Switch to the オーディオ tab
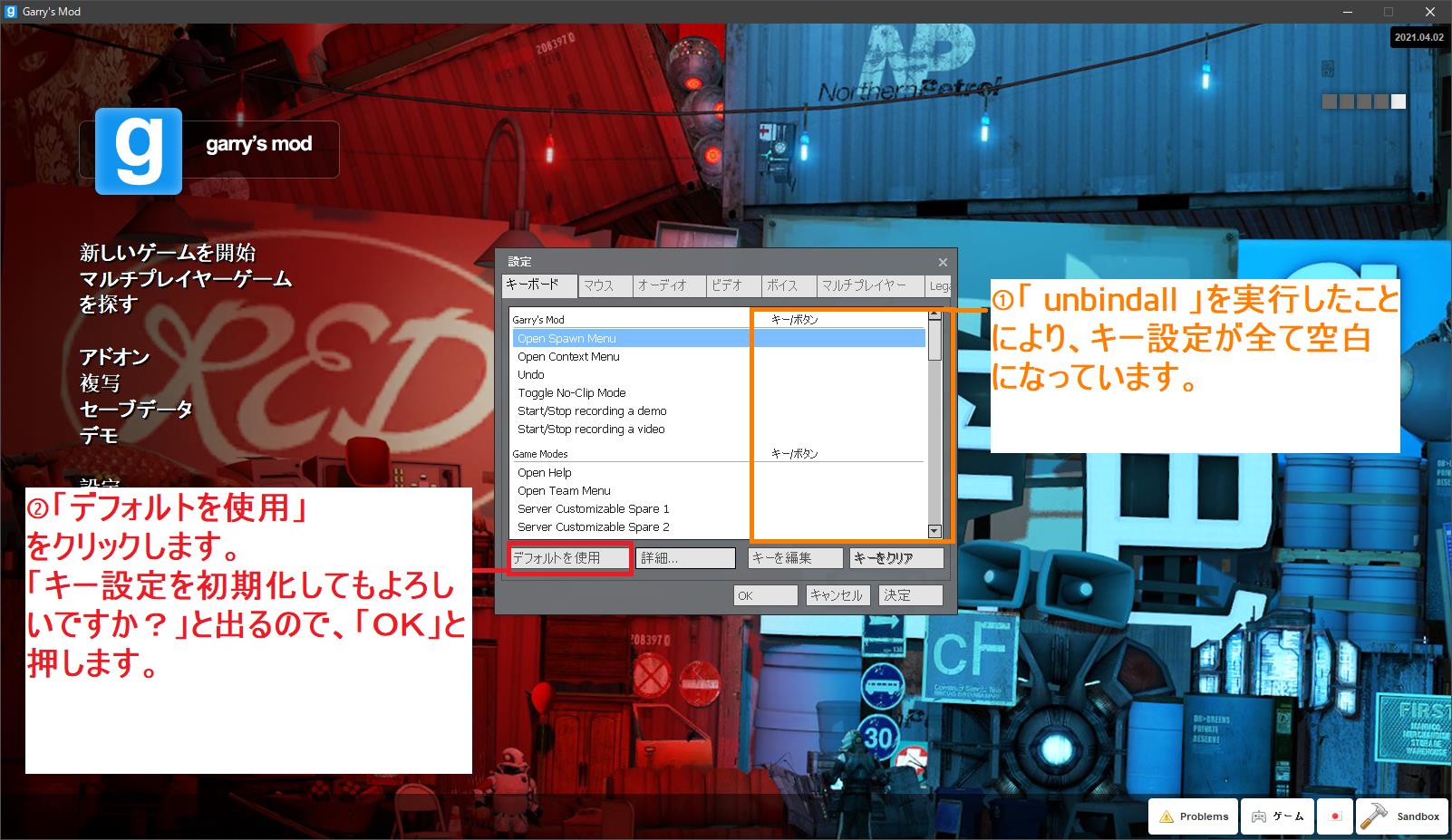The image size is (1452, 840). click(669, 286)
